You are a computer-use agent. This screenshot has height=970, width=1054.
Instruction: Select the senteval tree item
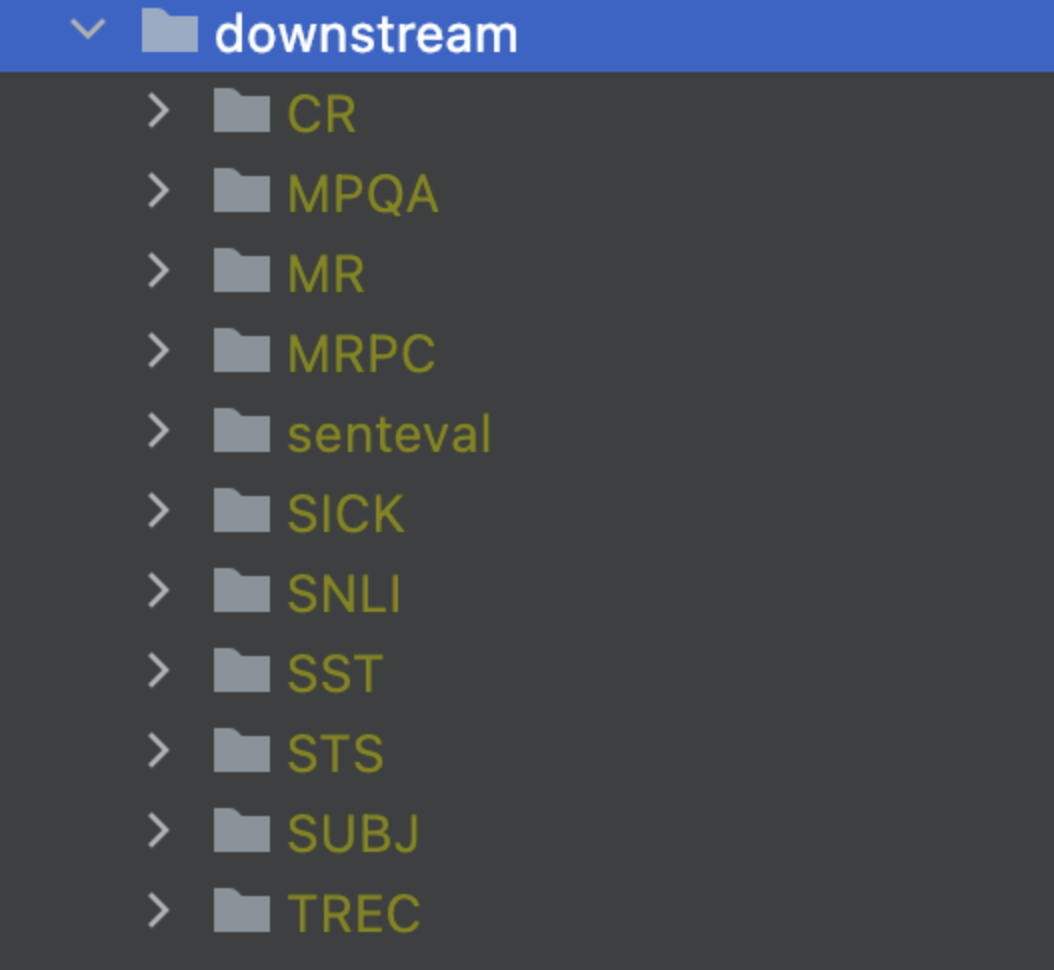pos(388,432)
